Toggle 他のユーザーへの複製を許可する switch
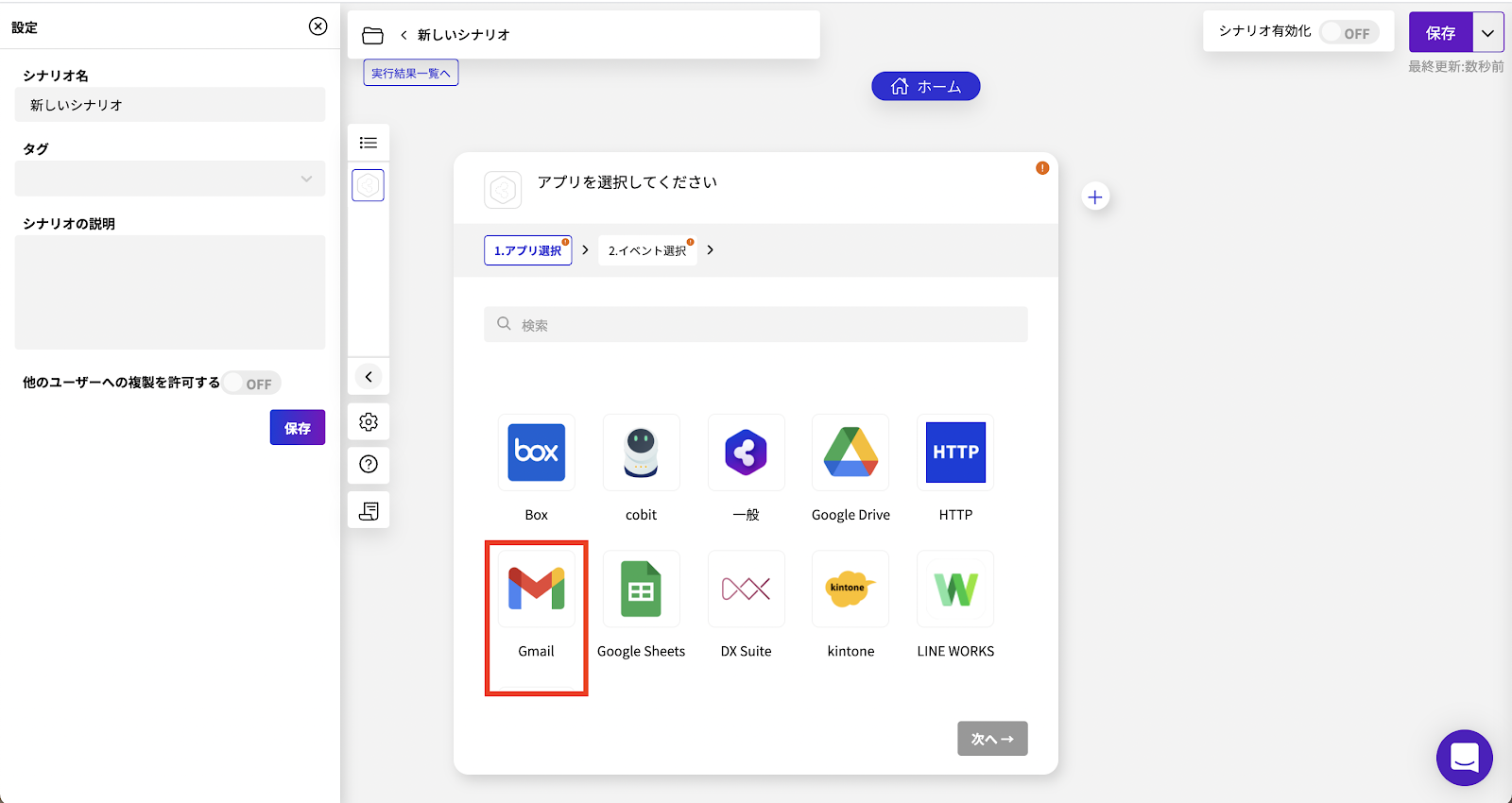This screenshot has height=803, width=1512. click(x=251, y=384)
